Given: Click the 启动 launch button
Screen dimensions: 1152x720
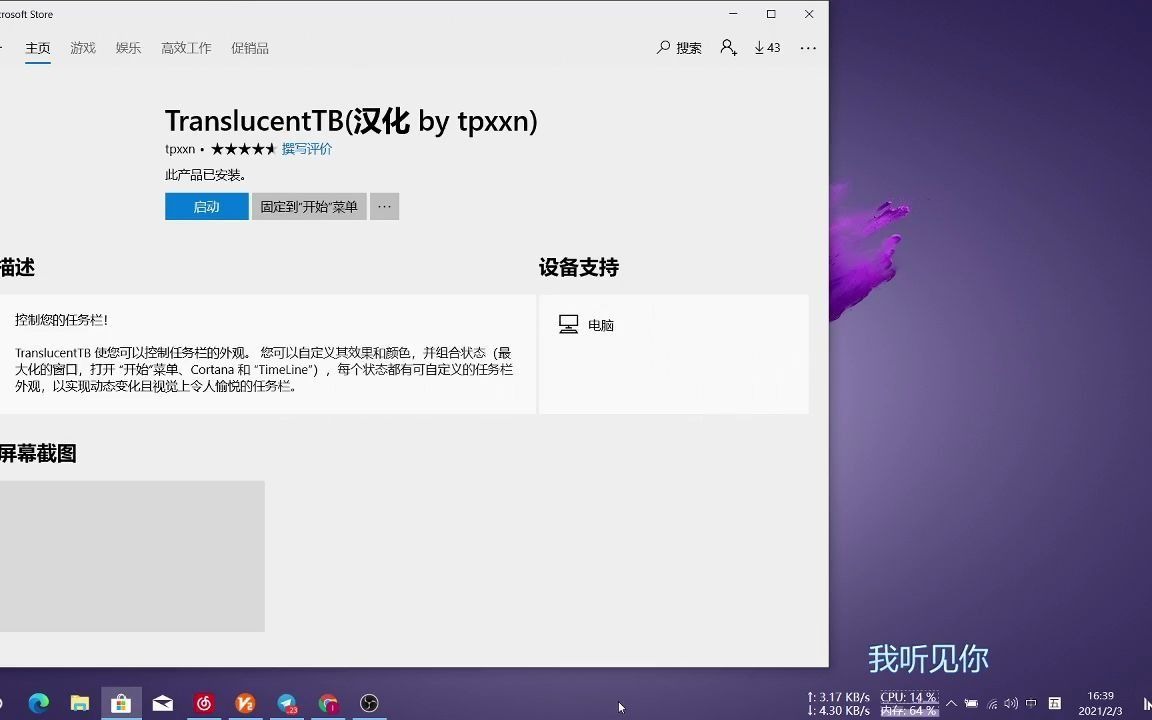Looking at the screenshot, I should coord(206,206).
